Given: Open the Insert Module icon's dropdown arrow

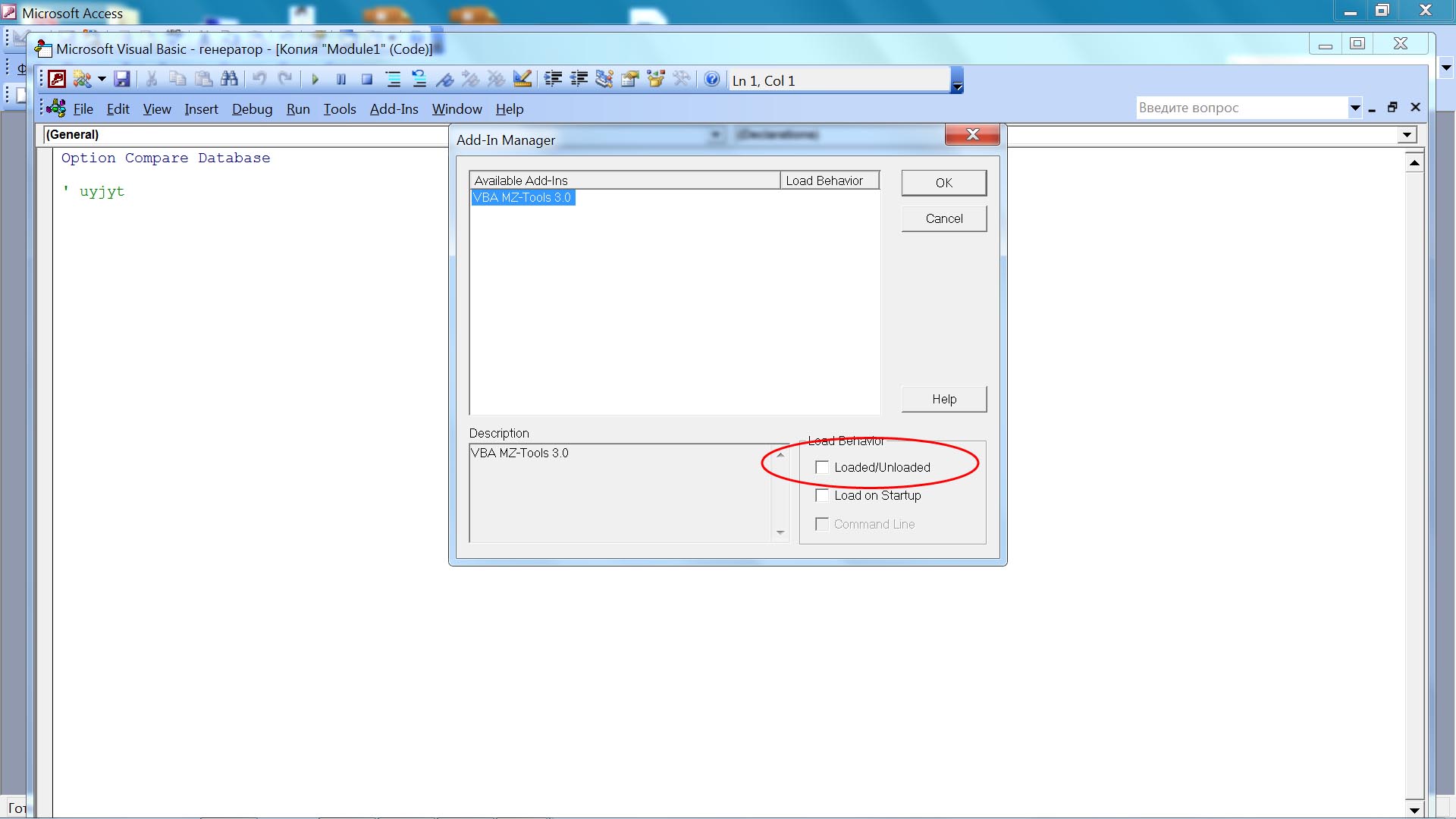Looking at the screenshot, I should (102, 79).
